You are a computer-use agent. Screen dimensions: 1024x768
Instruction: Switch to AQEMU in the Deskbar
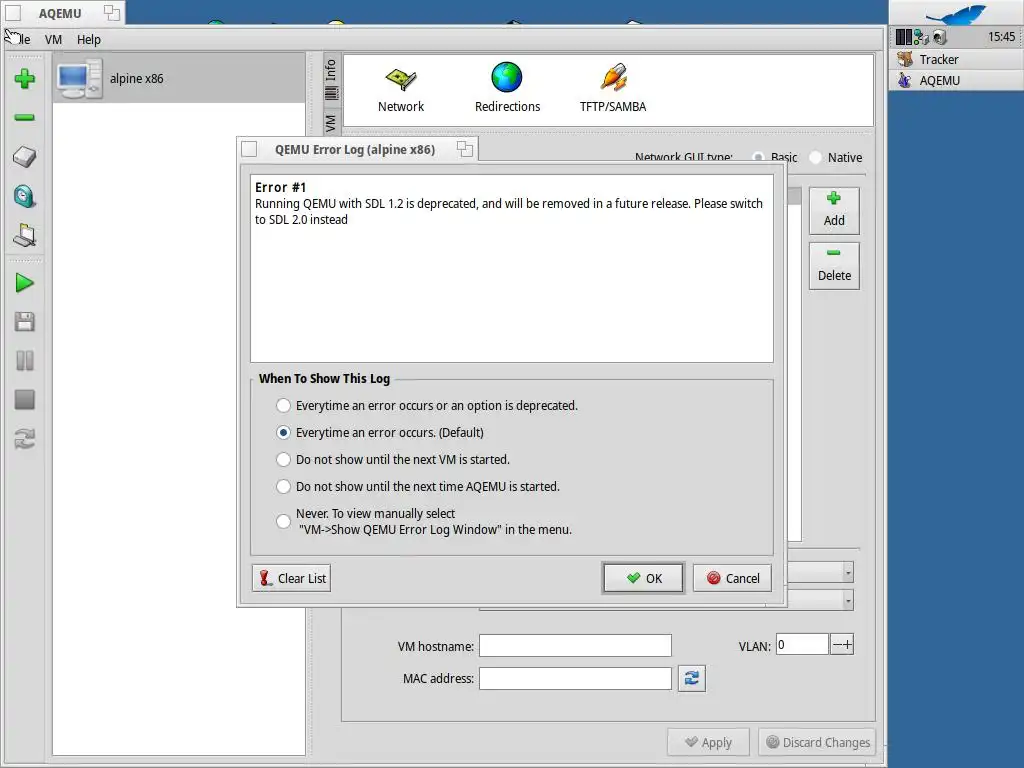click(x=956, y=80)
